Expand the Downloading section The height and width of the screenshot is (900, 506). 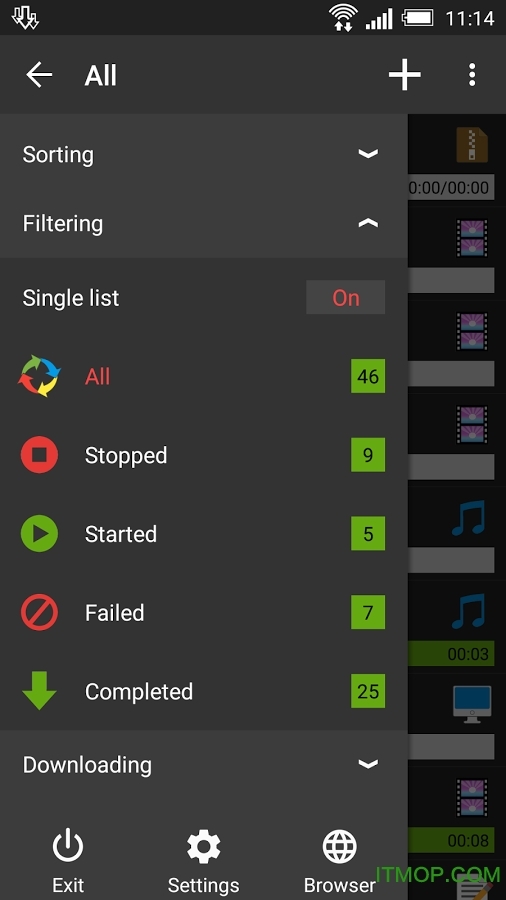coord(204,765)
